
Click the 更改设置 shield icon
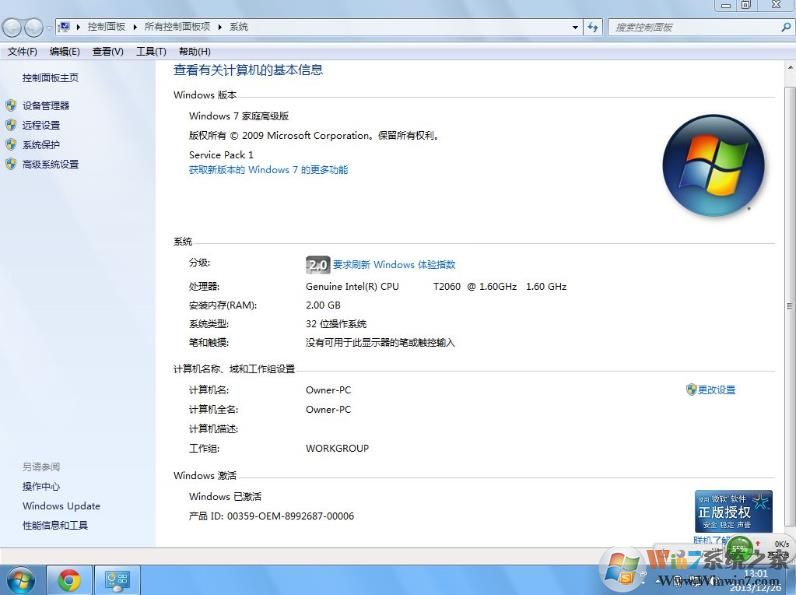point(691,390)
